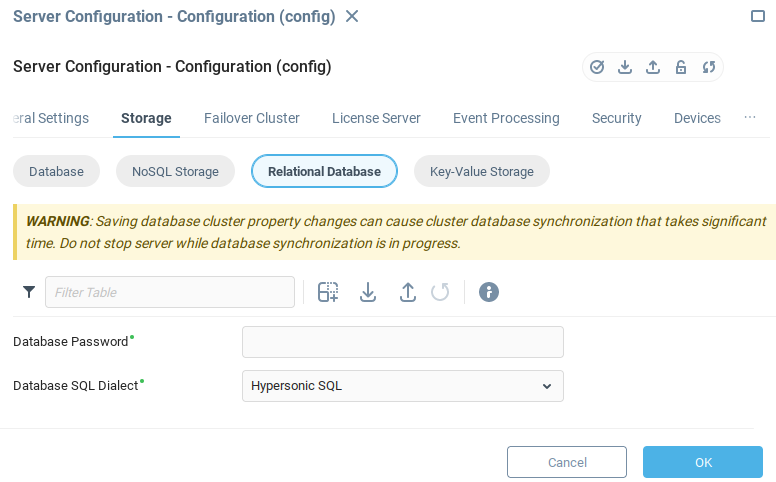Select the NoSQL Storage pill

[175, 171]
